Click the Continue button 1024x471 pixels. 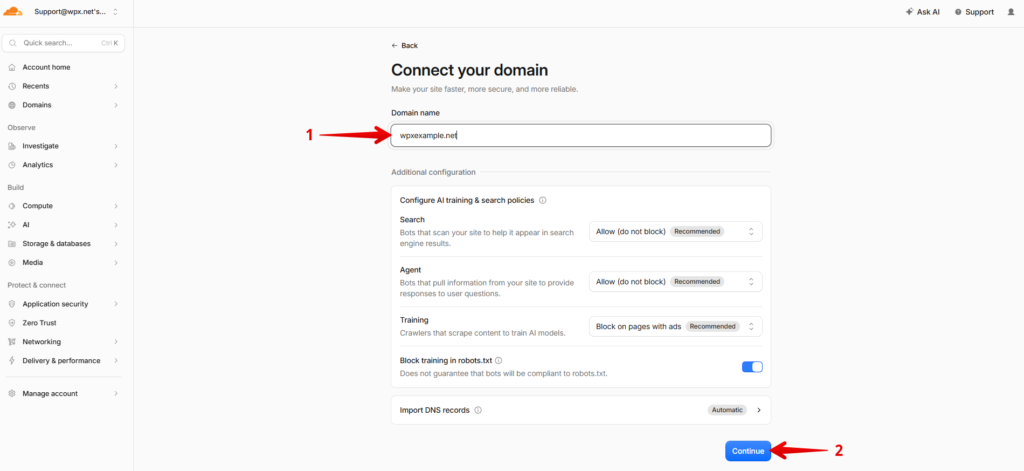click(748, 451)
